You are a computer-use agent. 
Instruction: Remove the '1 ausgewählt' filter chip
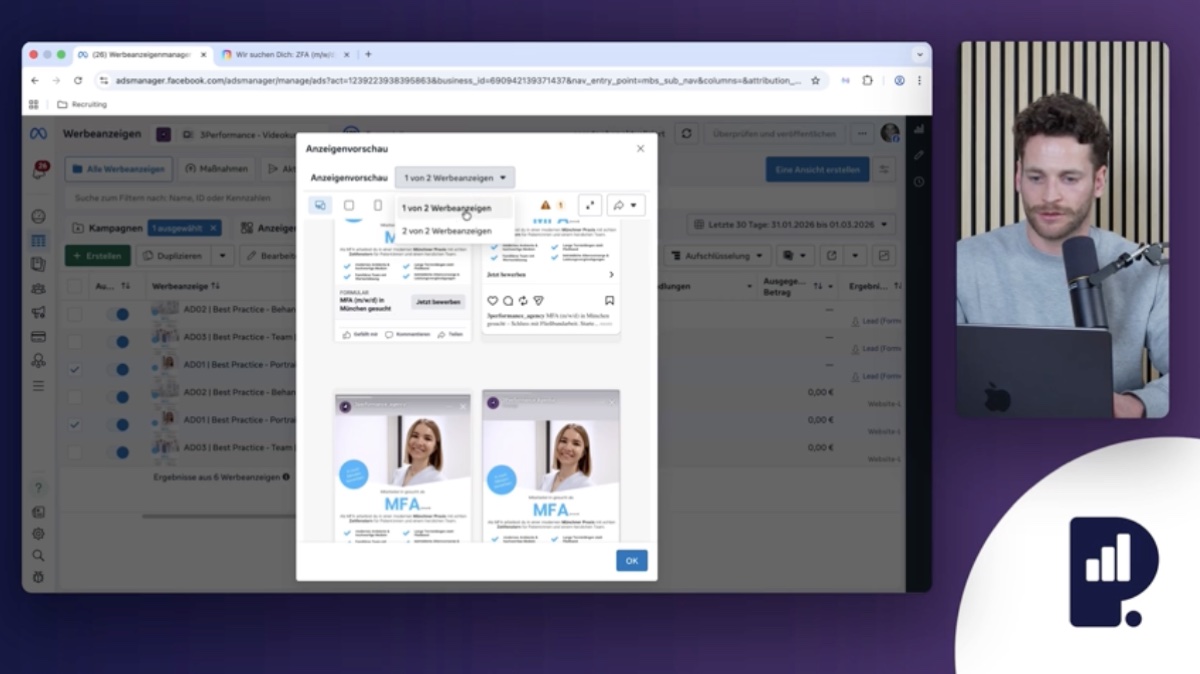click(213, 228)
